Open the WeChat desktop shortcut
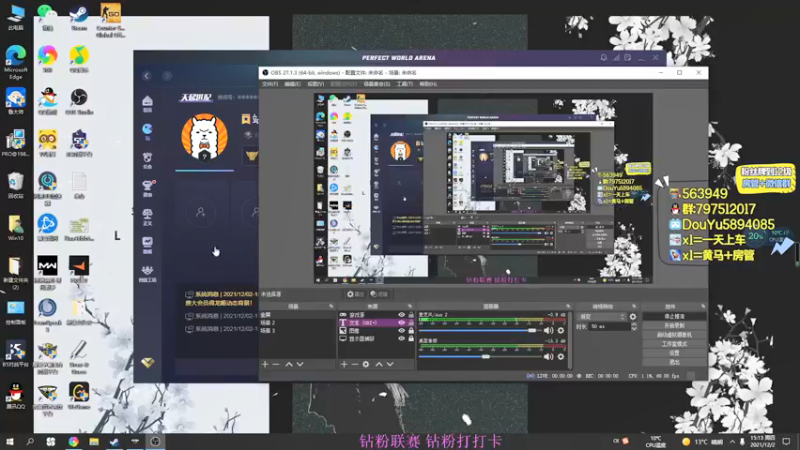This screenshot has height=450, width=800. [47, 18]
